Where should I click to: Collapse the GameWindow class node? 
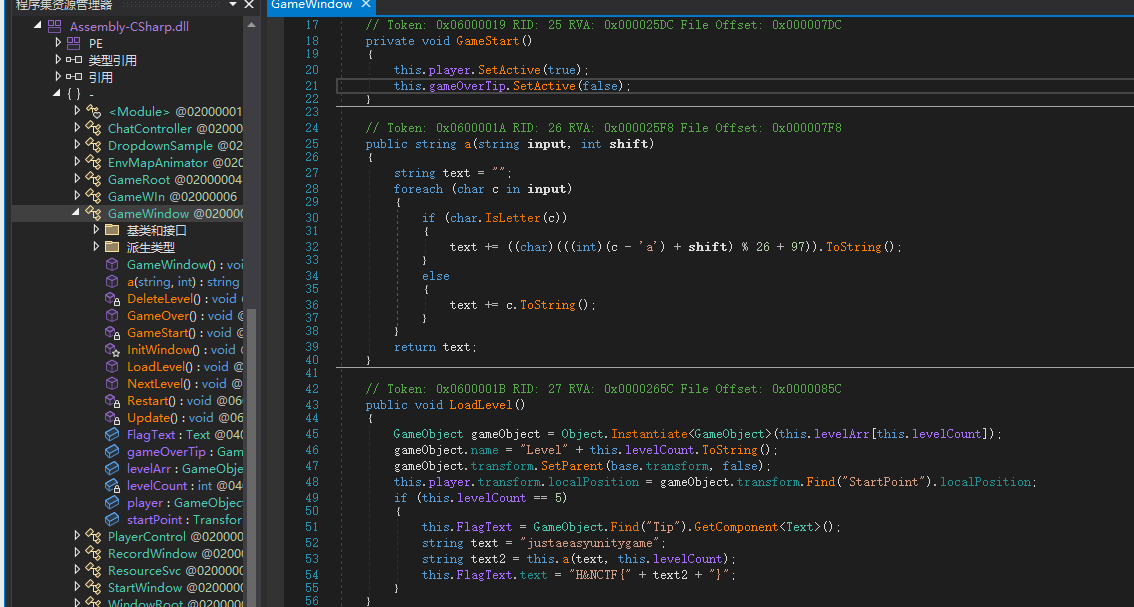pos(76,213)
